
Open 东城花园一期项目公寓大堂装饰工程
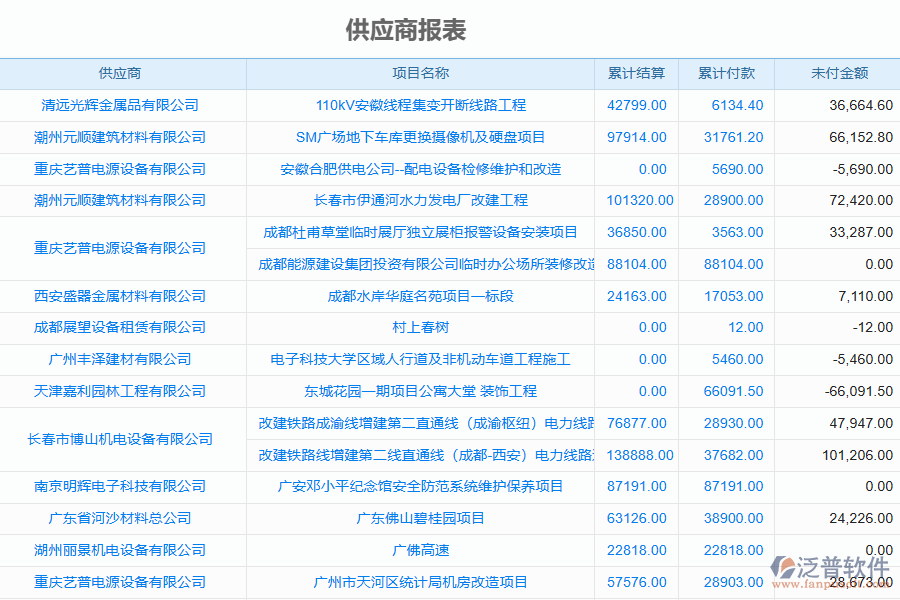pos(420,391)
